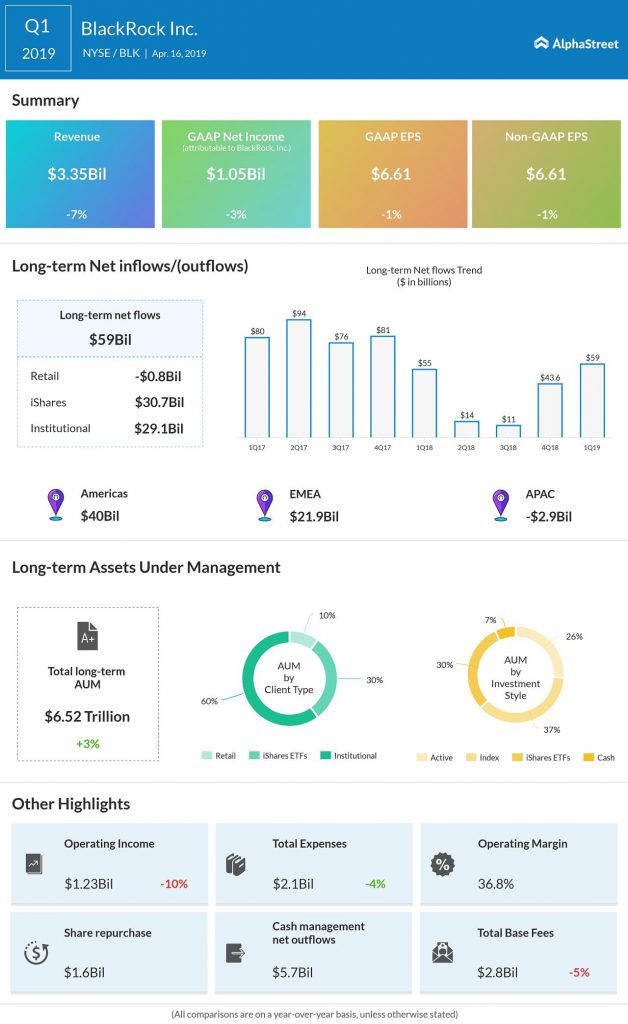Click the iShares ETFs legend swatch under Client Type
This screenshot has height=1024, width=628.
click(x=255, y=756)
